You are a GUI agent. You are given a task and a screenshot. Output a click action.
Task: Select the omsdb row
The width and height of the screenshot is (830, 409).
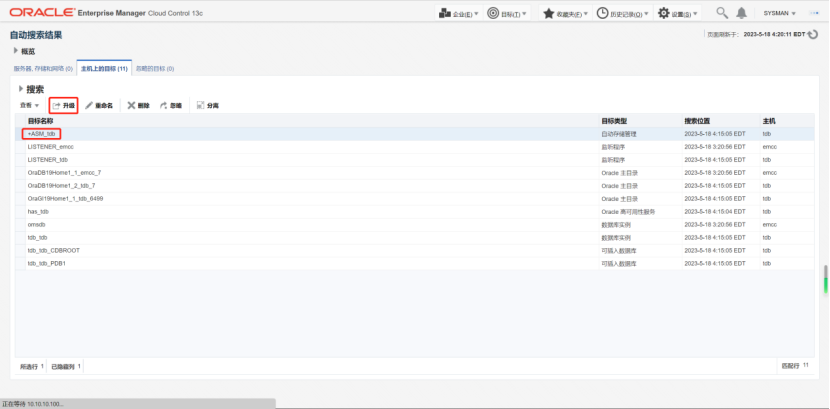(x=414, y=224)
